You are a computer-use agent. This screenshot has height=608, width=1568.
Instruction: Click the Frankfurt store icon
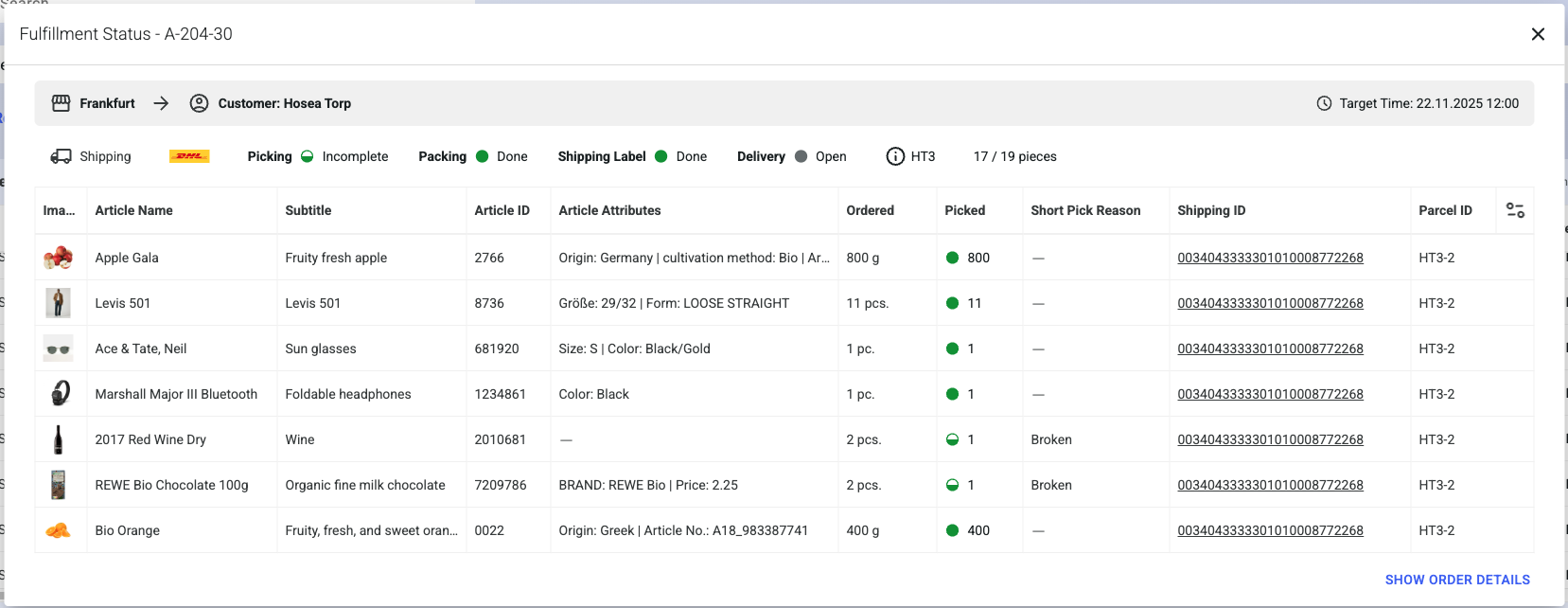coord(61,103)
